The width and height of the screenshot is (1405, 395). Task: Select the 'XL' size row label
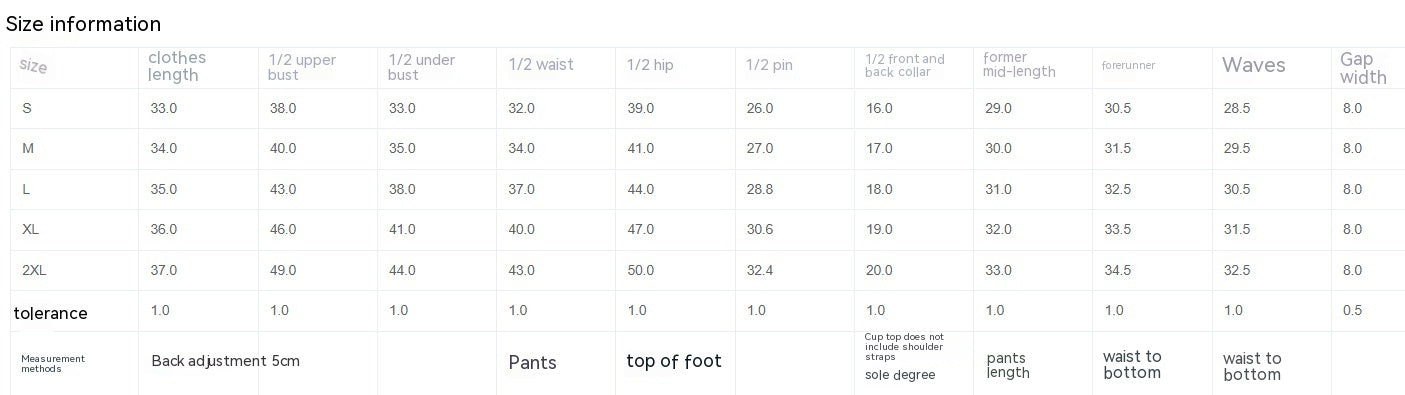(x=31, y=229)
